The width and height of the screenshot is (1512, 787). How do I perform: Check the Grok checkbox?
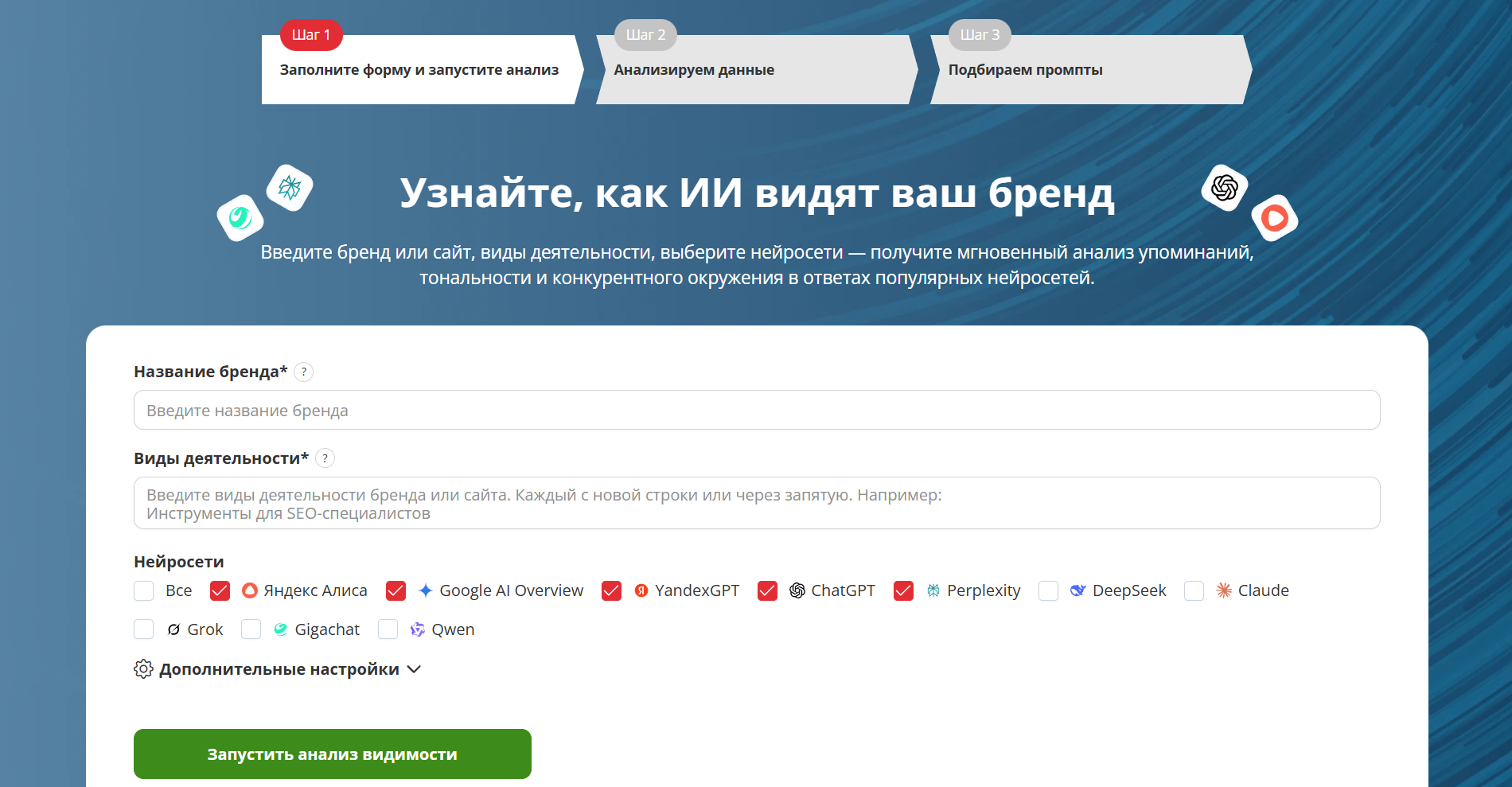click(x=144, y=629)
